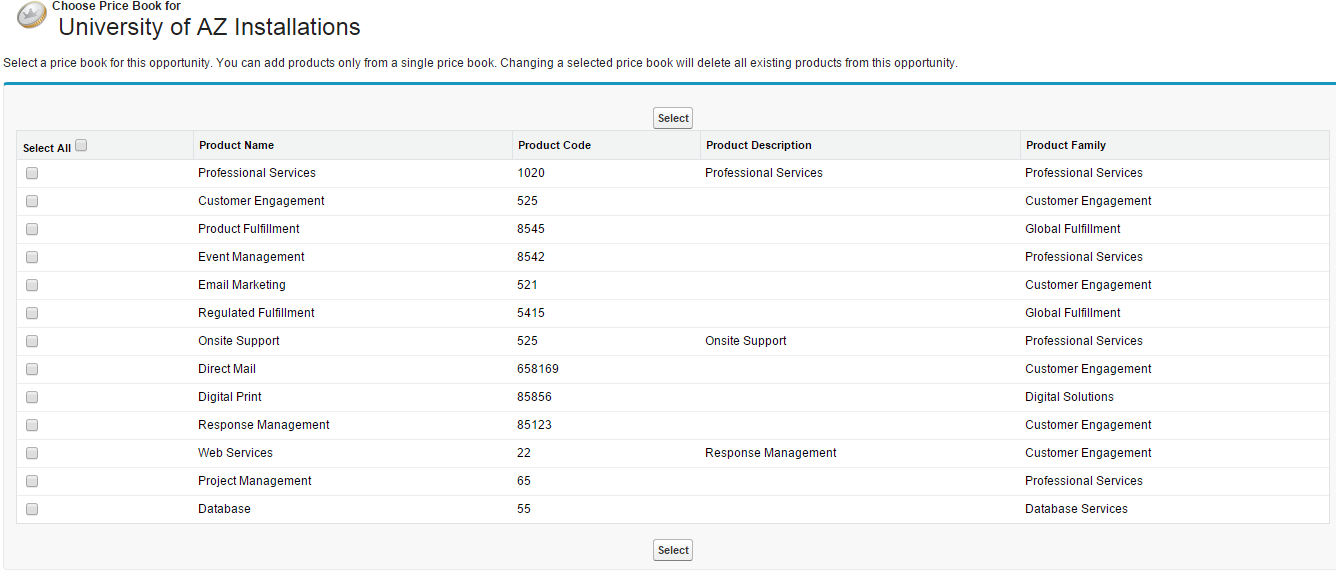Check the Database product checkbox
1336x570 pixels.
tap(32, 509)
